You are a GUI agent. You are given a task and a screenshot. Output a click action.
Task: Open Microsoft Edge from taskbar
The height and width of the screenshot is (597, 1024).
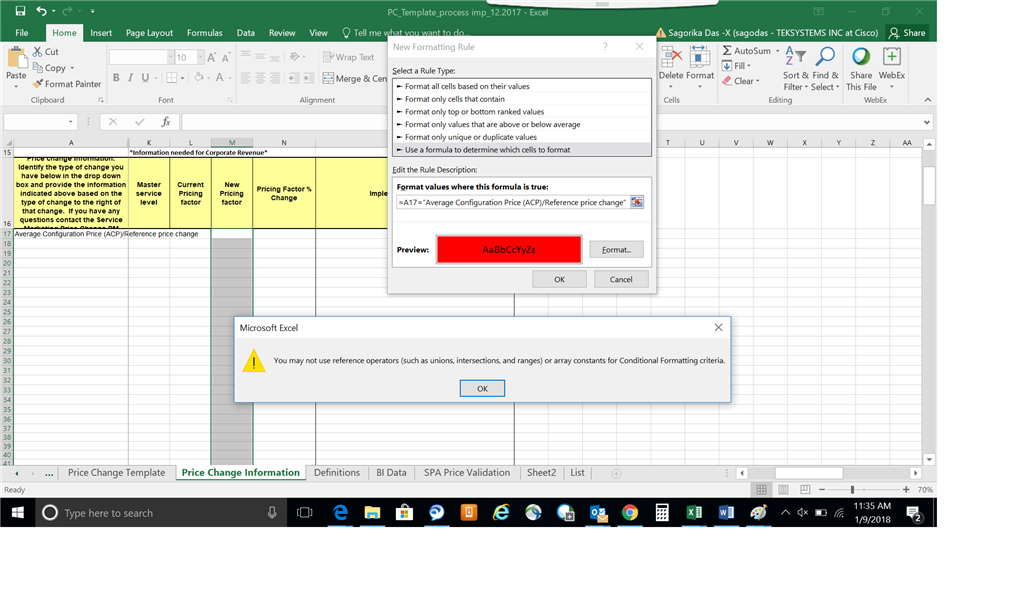coord(340,513)
